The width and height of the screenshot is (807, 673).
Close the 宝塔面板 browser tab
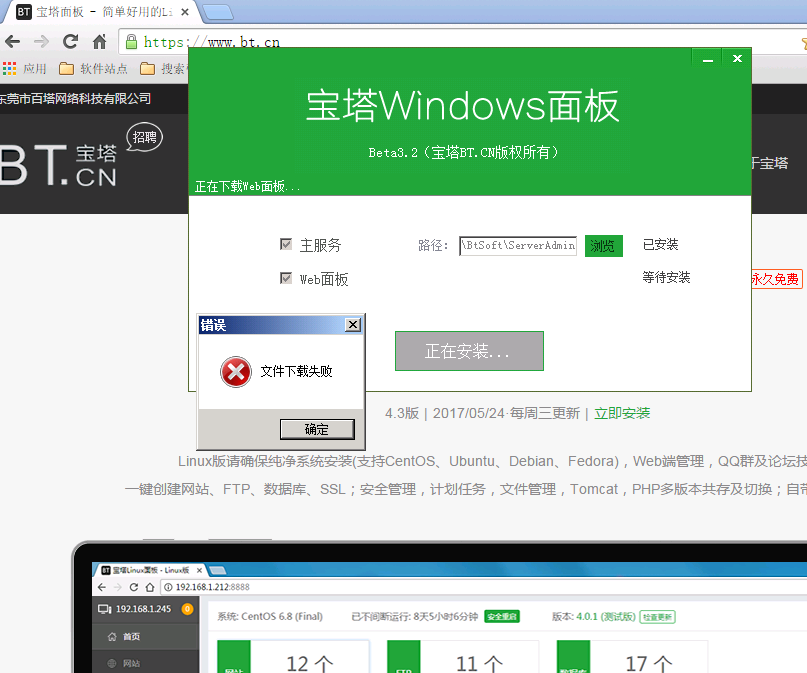click(185, 12)
